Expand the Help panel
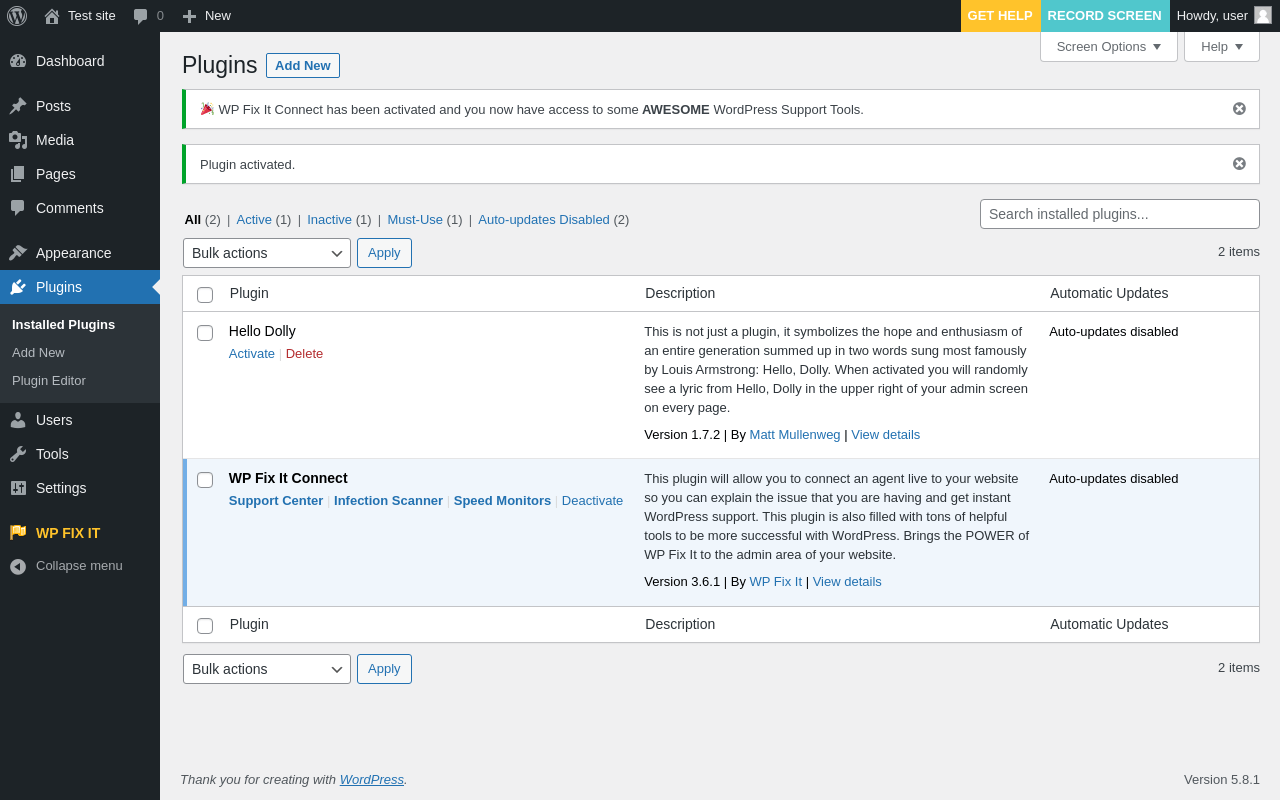The height and width of the screenshot is (800, 1280). (1221, 46)
